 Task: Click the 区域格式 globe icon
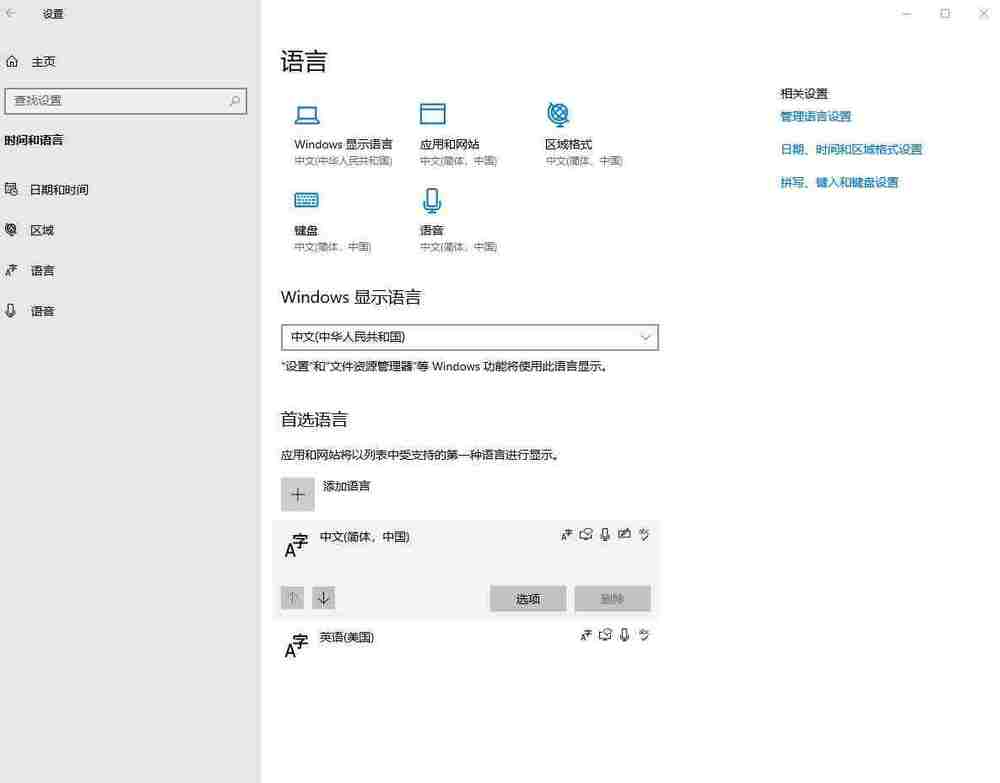[x=558, y=113]
